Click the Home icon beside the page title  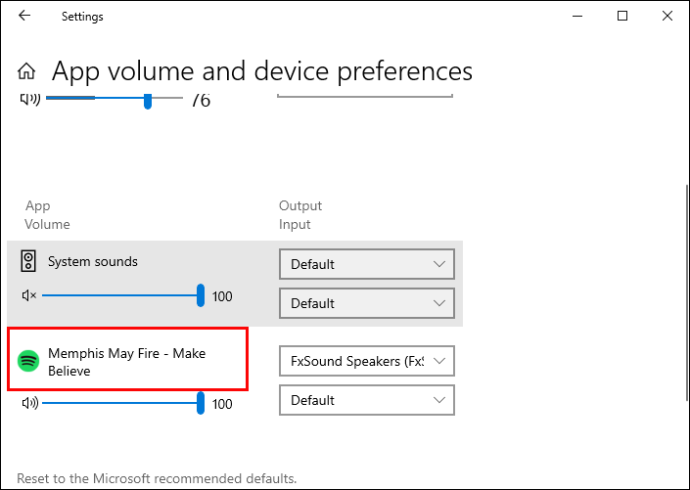[26, 71]
